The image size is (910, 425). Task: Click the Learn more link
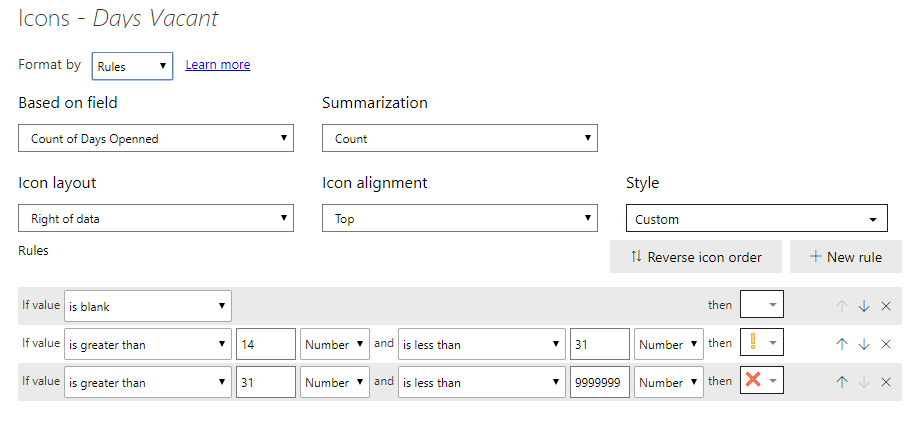(218, 64)
